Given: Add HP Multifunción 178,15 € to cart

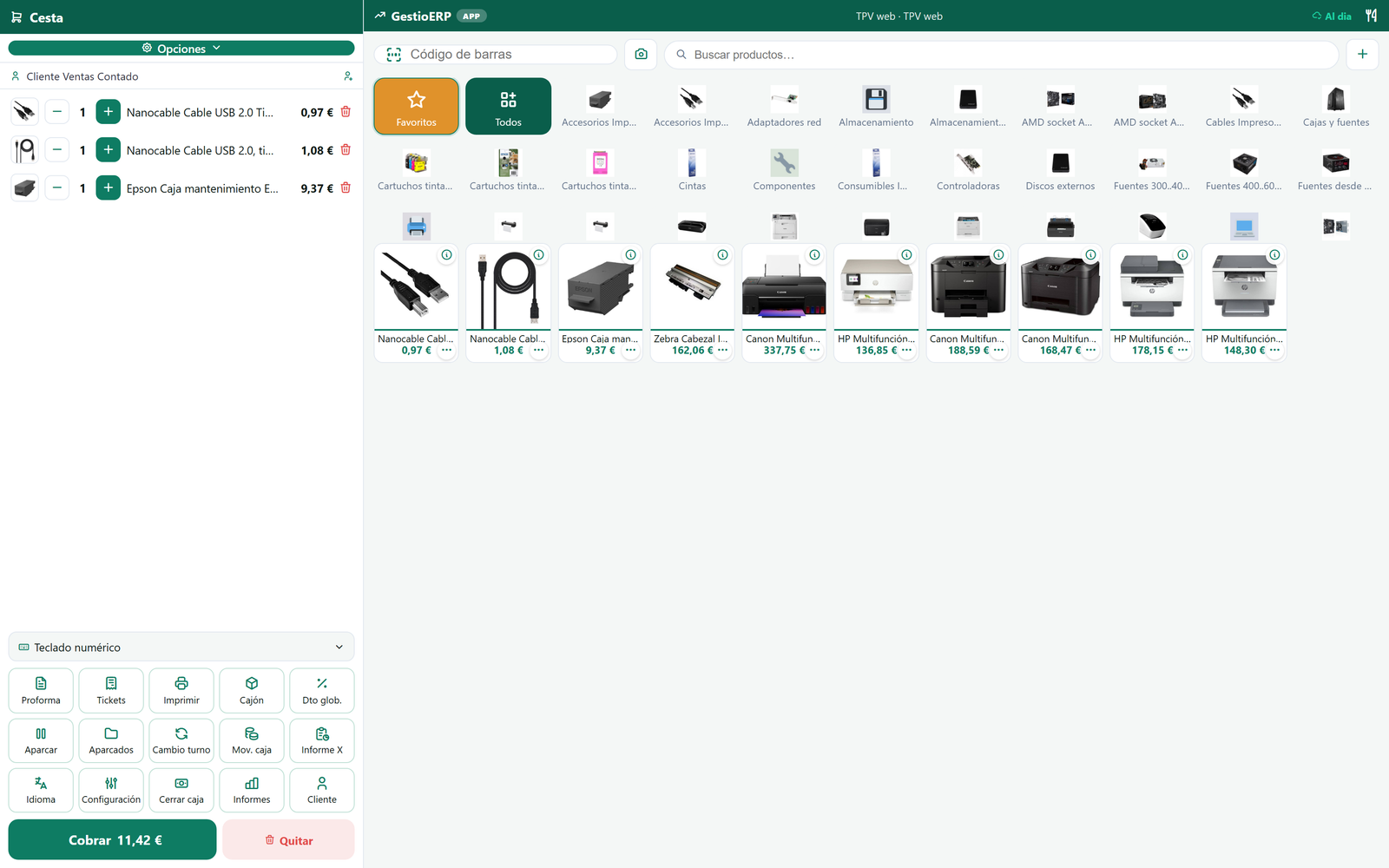Looking at the screenshot, I should click(x=1152, y=286).
